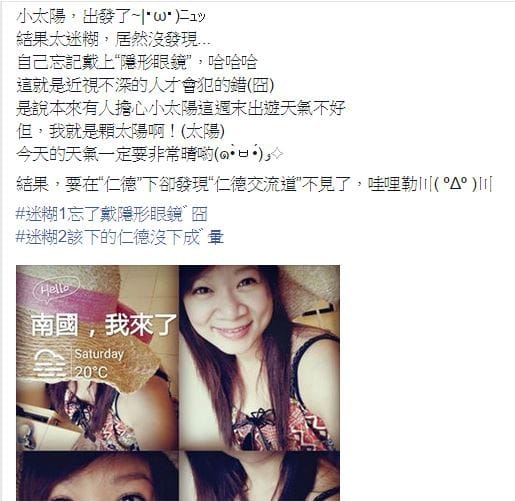Select the Saturday label on the photo
515x502 pixels.
pos(99,354)
